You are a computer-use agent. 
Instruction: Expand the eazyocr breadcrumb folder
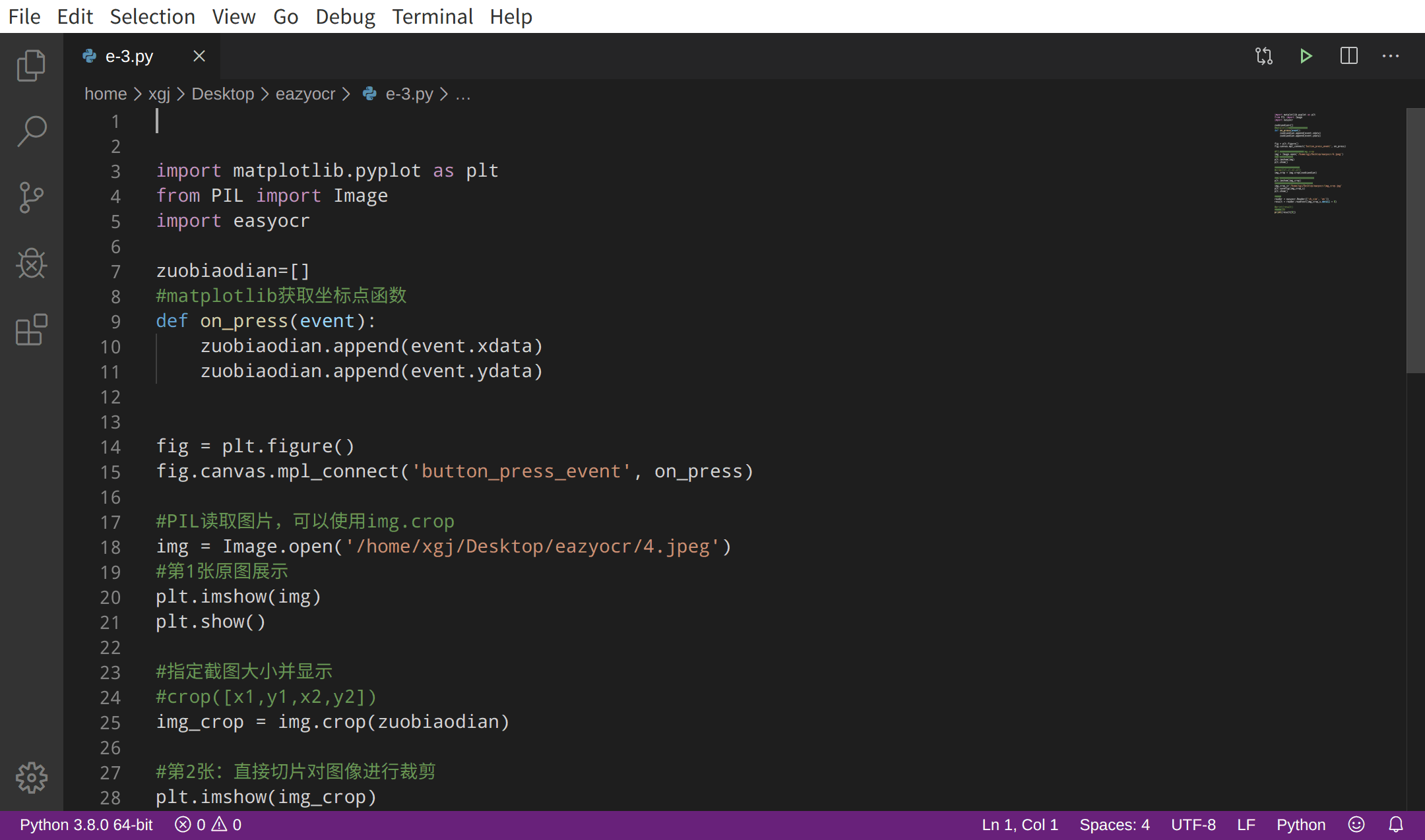[x=305, y=94]
